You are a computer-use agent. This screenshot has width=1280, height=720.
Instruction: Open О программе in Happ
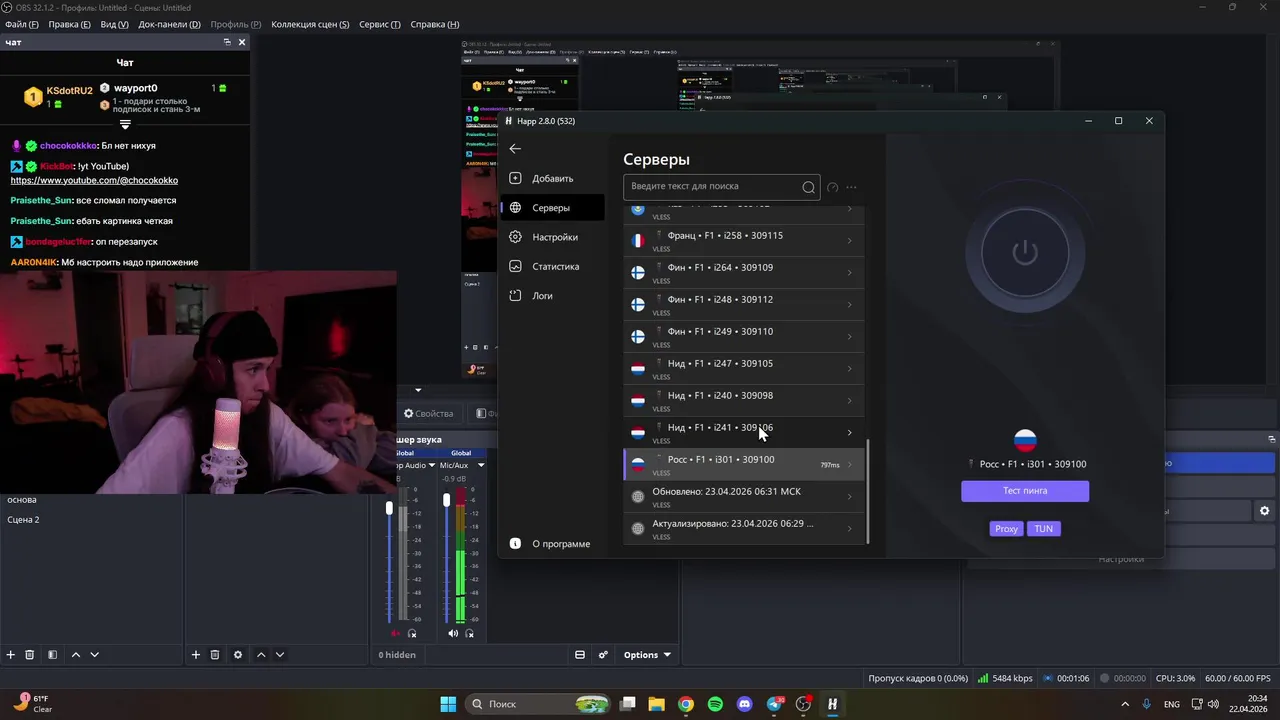[x=552, y=544]
